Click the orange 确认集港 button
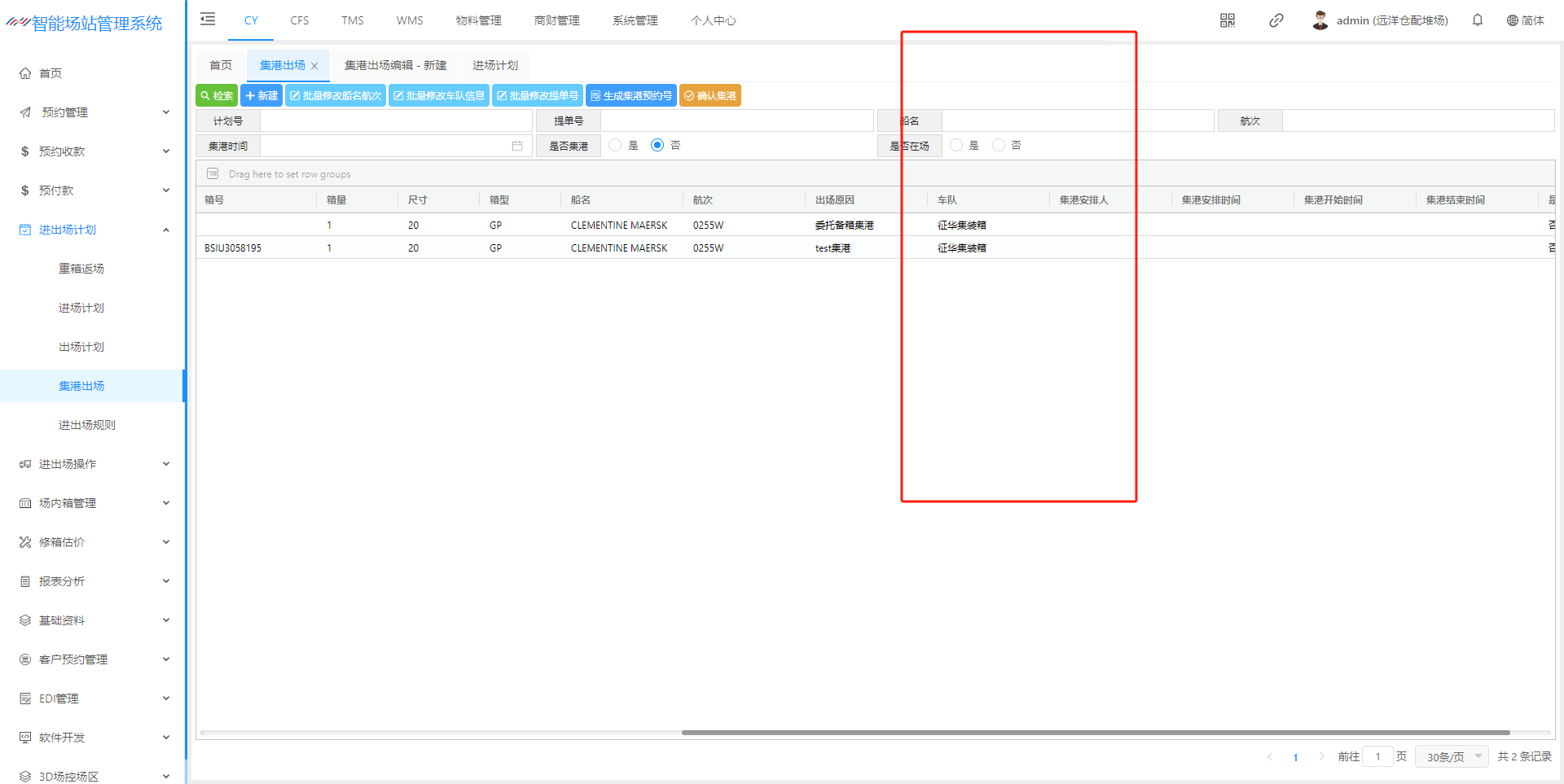The width and height of the screenshot is (1564, 784). (710, 95)
